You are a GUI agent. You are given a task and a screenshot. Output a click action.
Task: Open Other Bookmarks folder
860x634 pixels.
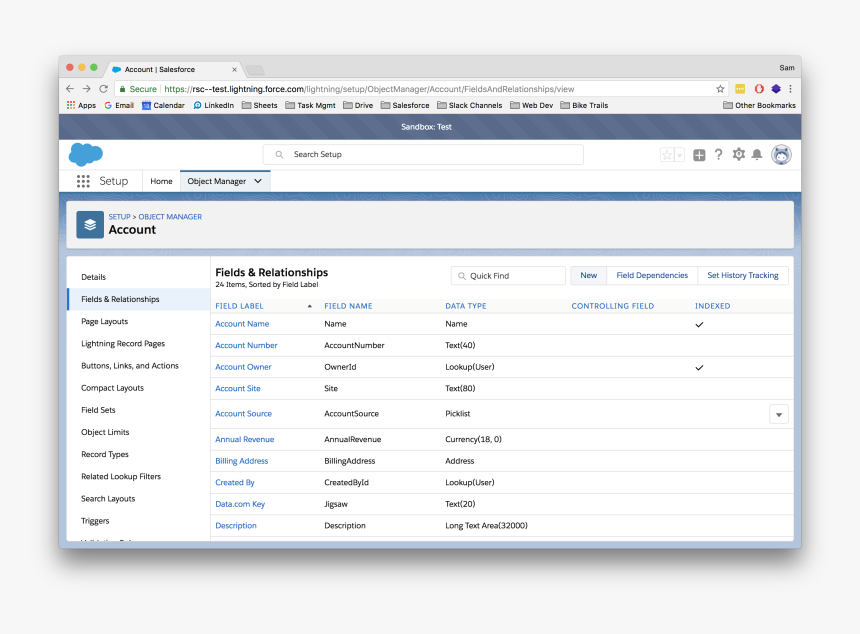coord(759,105)
